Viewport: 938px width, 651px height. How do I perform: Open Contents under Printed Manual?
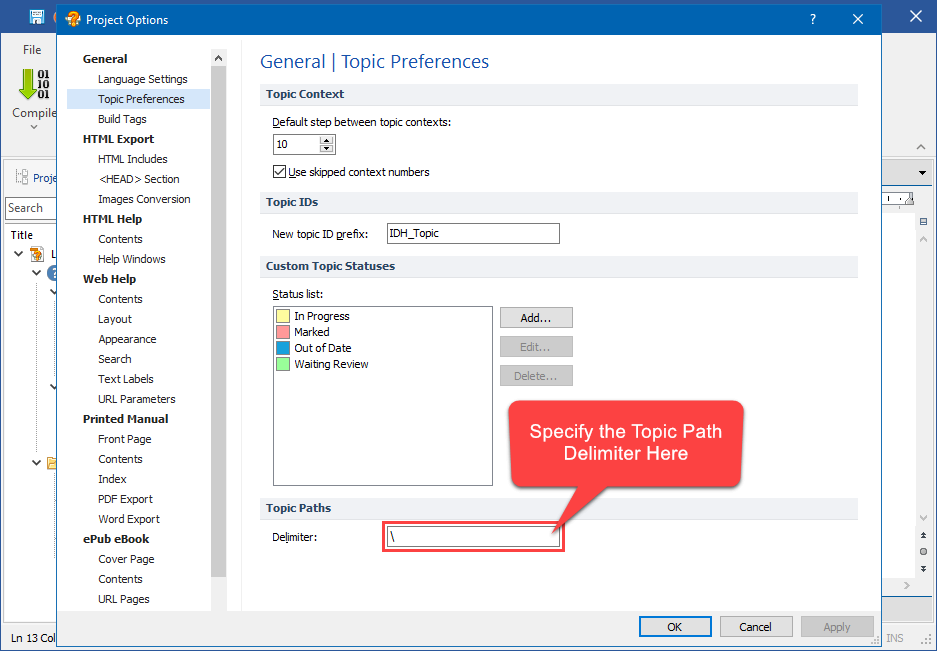point(120,459)
